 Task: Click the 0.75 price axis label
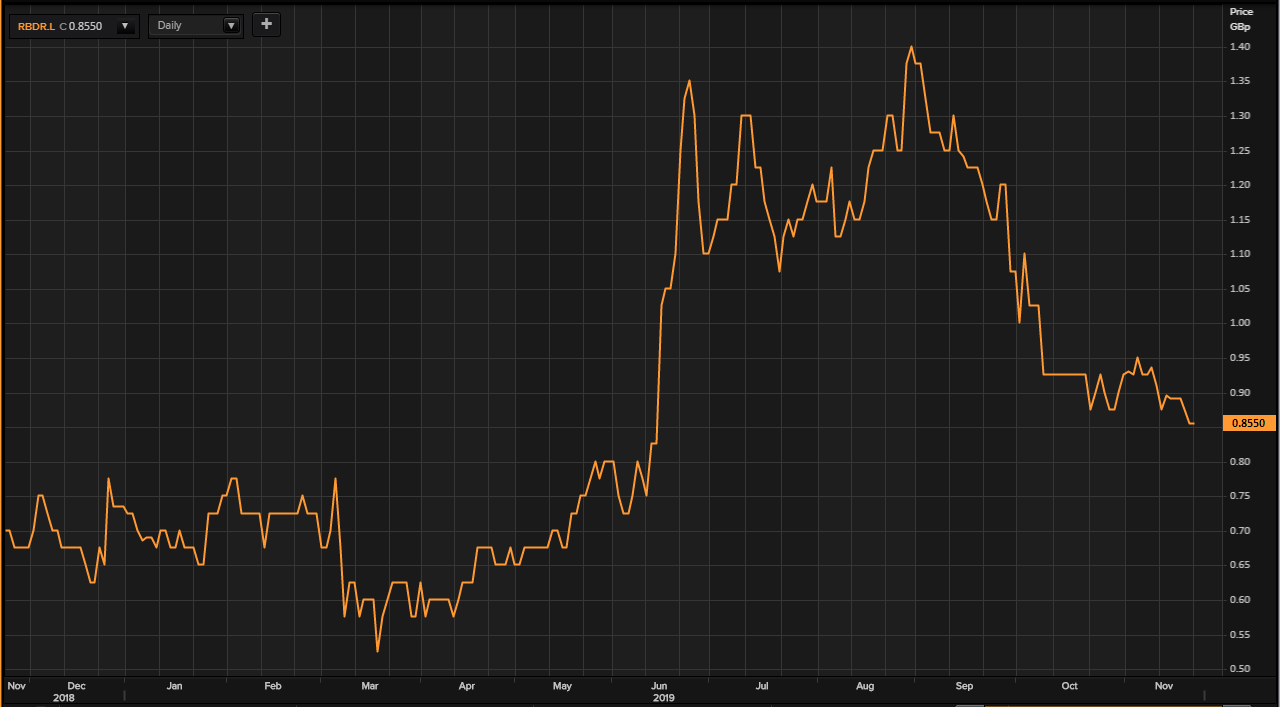pyautogui.click(x=1241, y=496)
